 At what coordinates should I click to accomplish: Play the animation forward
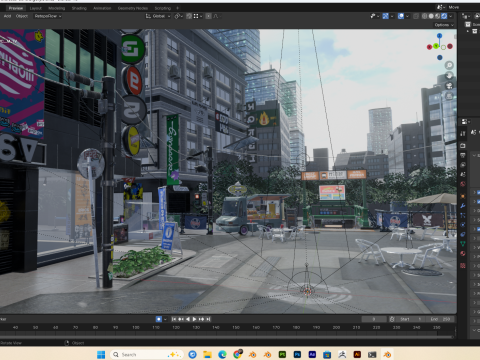194,319
